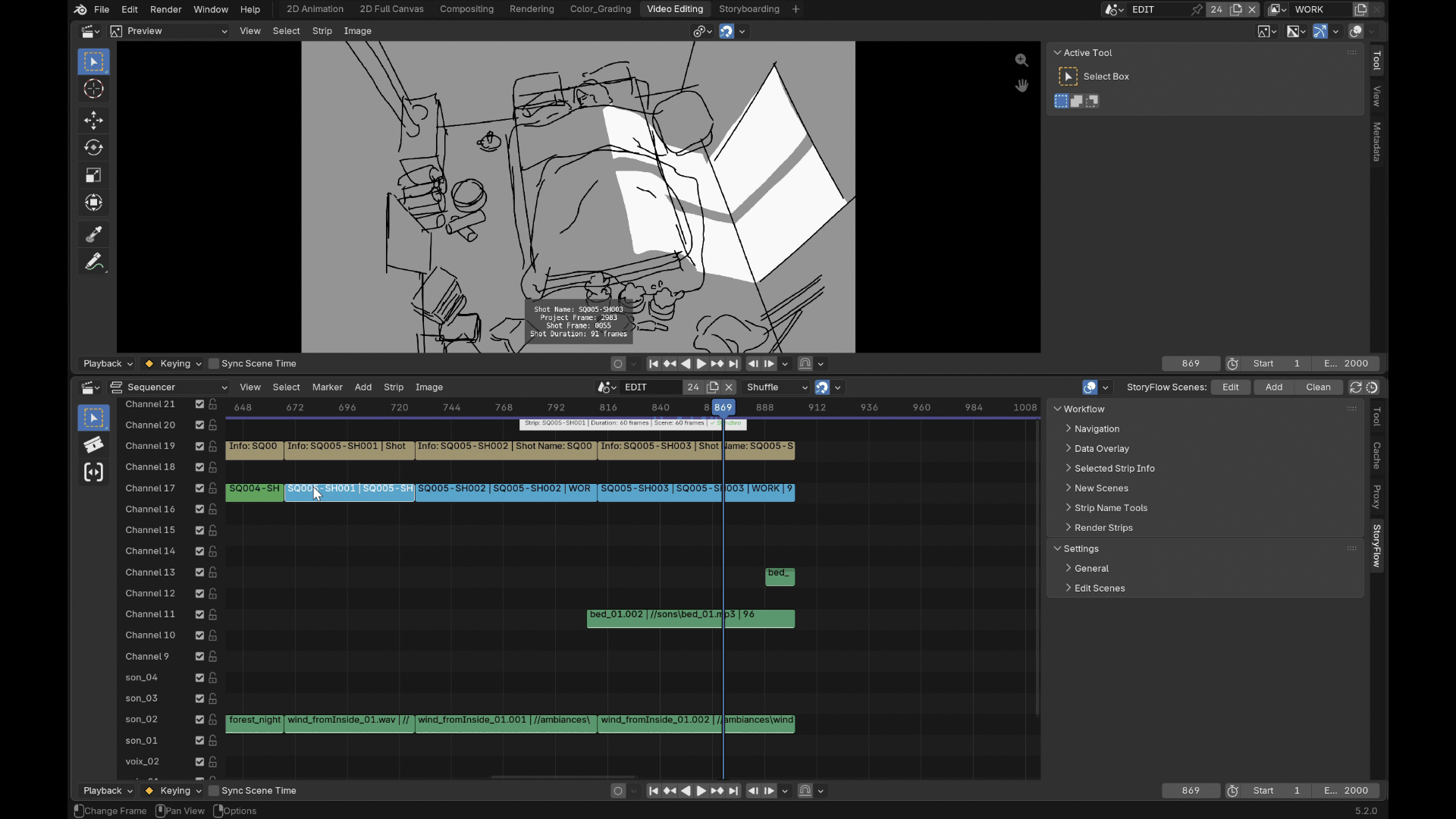Click the playhead marker at frame 869
The height and width of the screenshot is (819, 1456).
point(723,408)
